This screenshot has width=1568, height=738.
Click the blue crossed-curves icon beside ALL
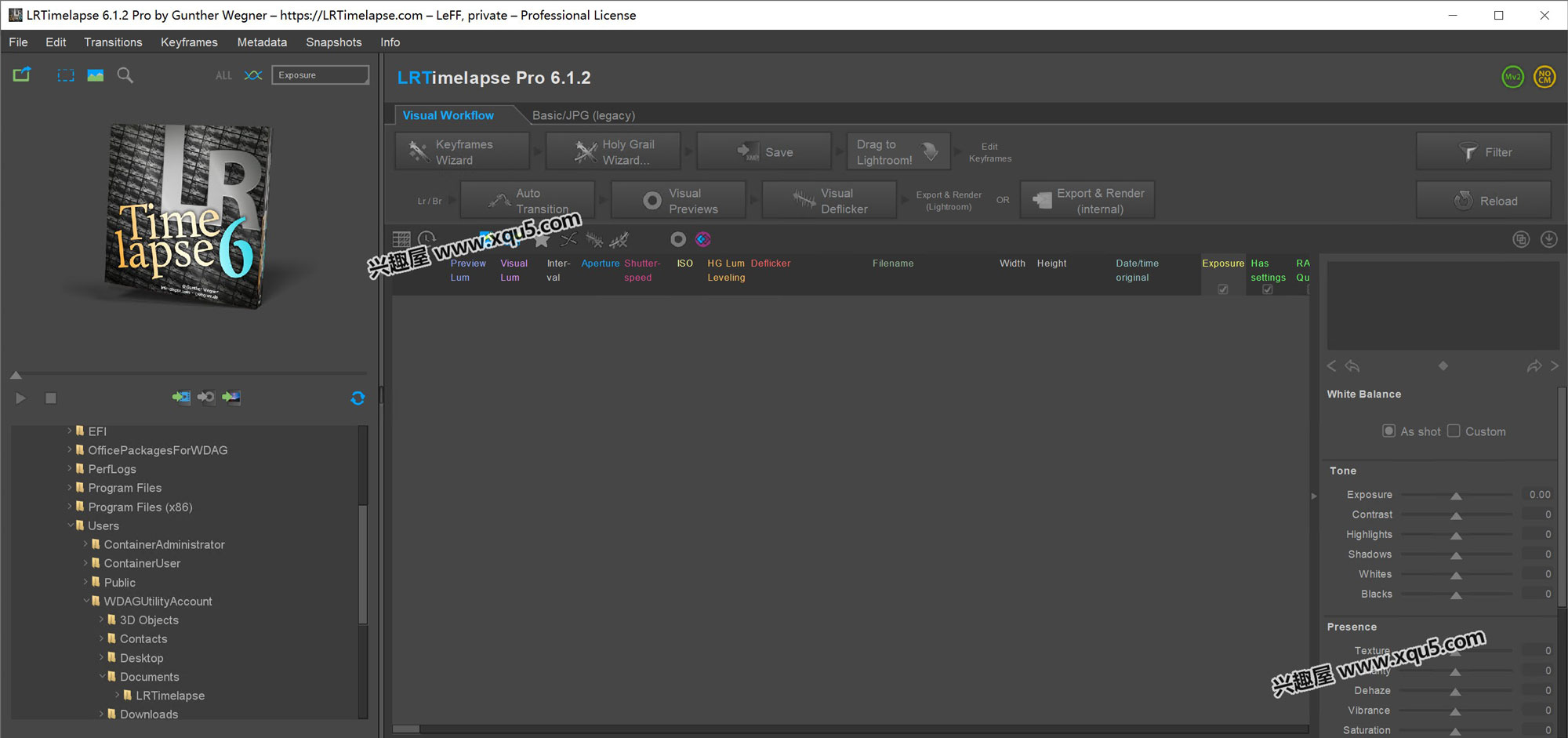point(253,75)
